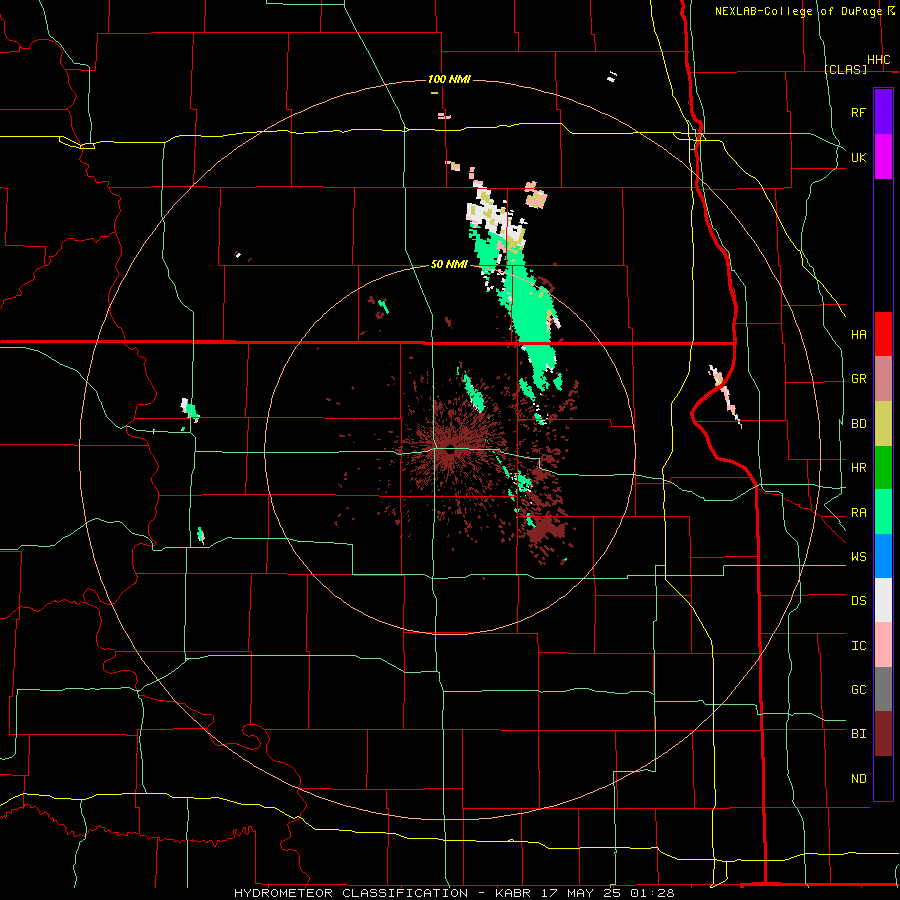Click the GR legend color swatch
The image size is (900, 900).
click(x=883, y=379)
